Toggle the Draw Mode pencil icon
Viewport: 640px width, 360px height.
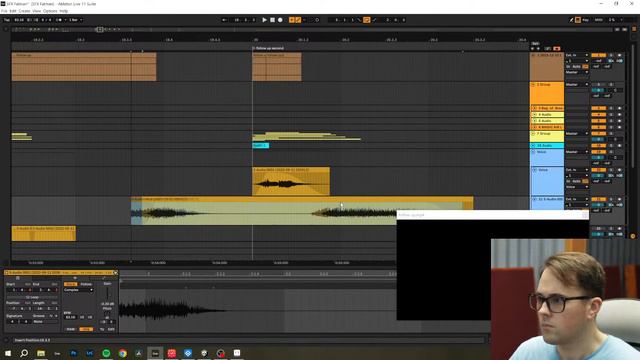(x=571, y=20)
